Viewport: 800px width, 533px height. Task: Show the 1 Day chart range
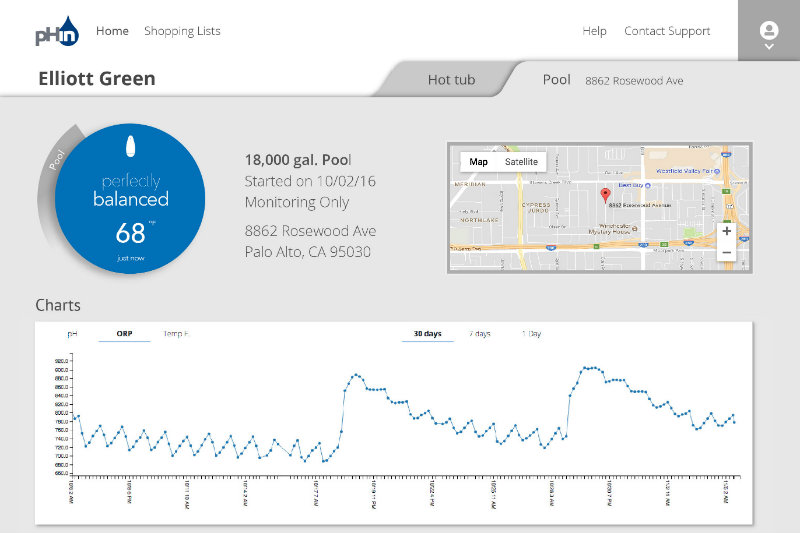click(531, 334)
